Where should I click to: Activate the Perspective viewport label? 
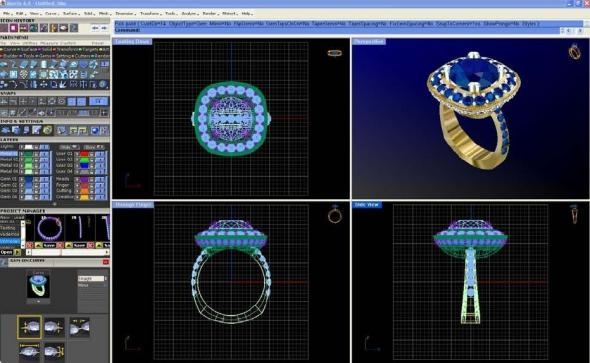tap(369, 41)
